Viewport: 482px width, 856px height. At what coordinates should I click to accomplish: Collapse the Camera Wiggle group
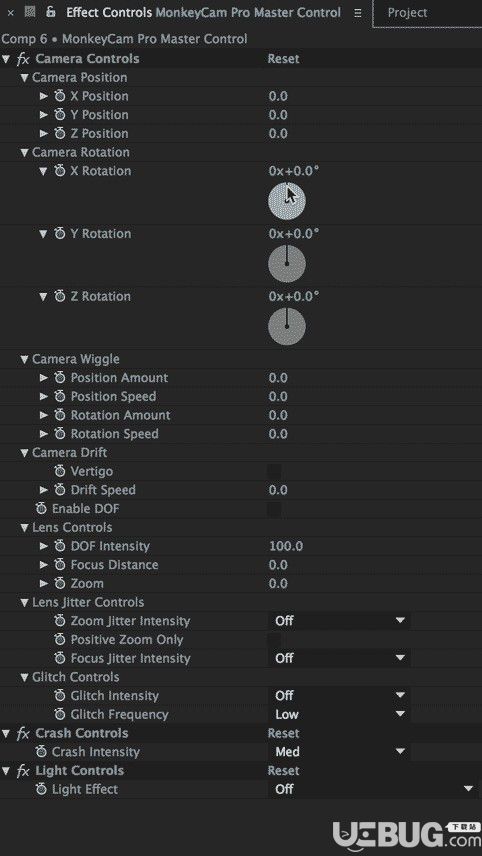(x=24, y=359)
